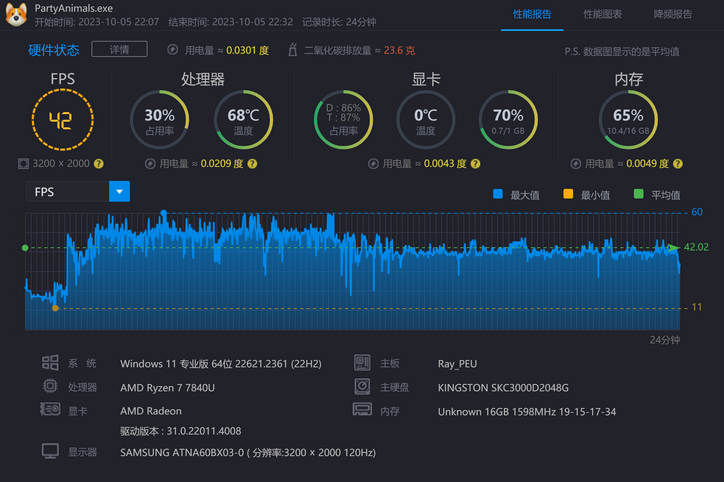The width and height of the screenshot is (724, 482).
Task: Open the 降频报告 tab
Action: point(672,14)
